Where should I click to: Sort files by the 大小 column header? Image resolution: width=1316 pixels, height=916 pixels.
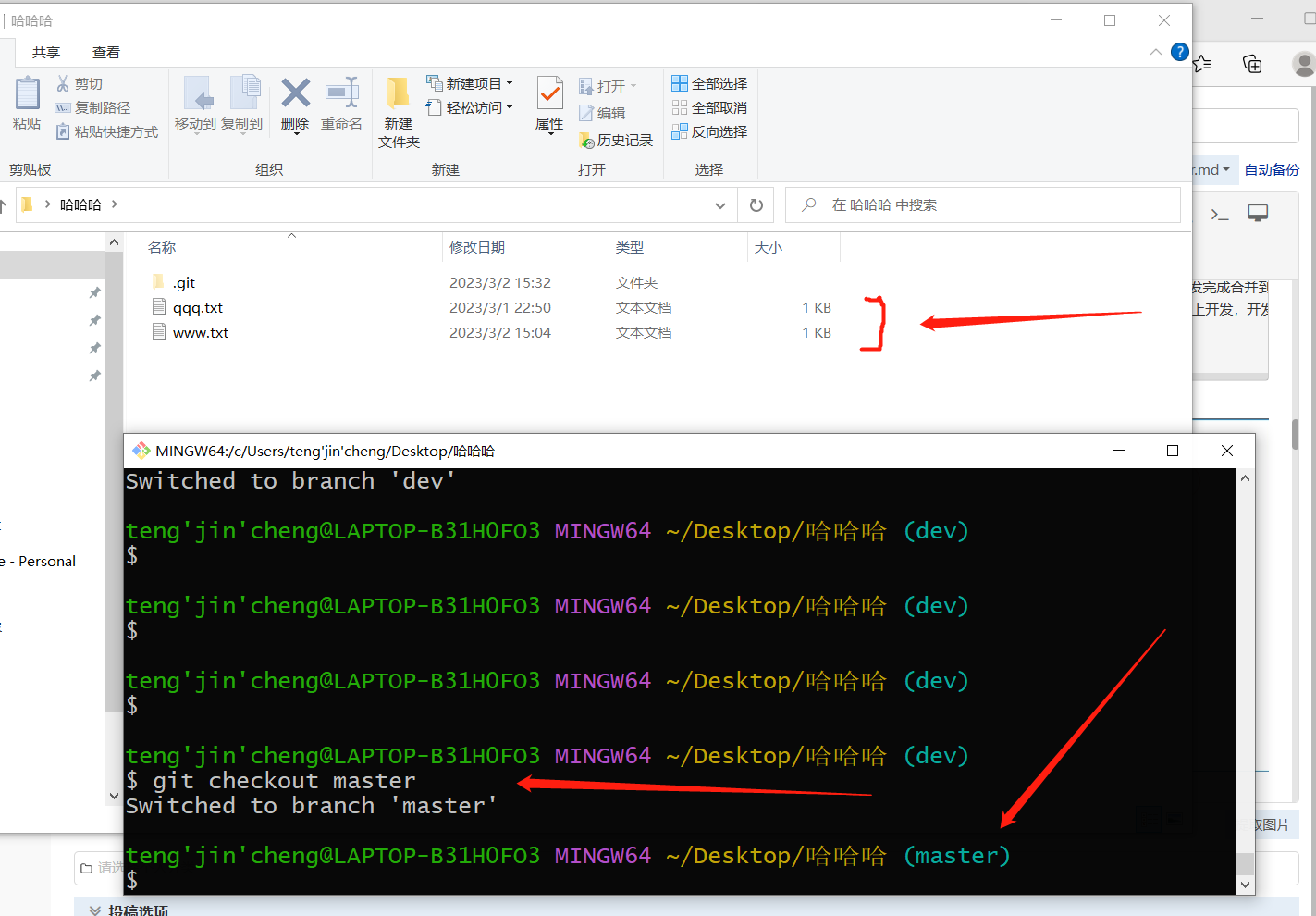point(769,248)
